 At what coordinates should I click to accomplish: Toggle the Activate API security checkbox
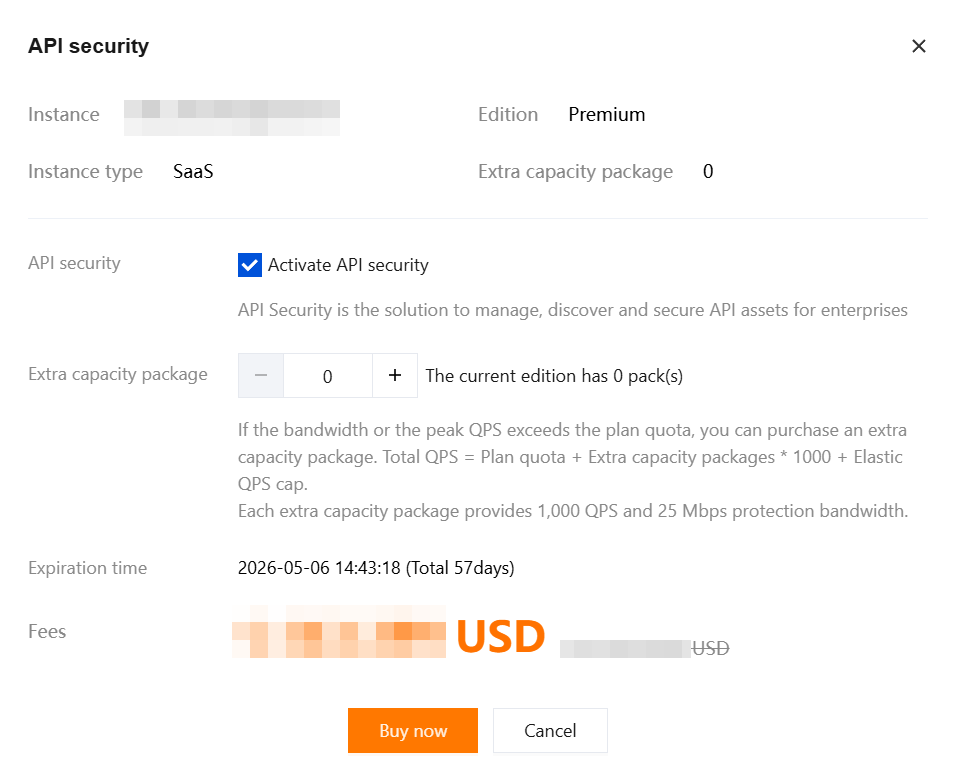pos(250,265)
